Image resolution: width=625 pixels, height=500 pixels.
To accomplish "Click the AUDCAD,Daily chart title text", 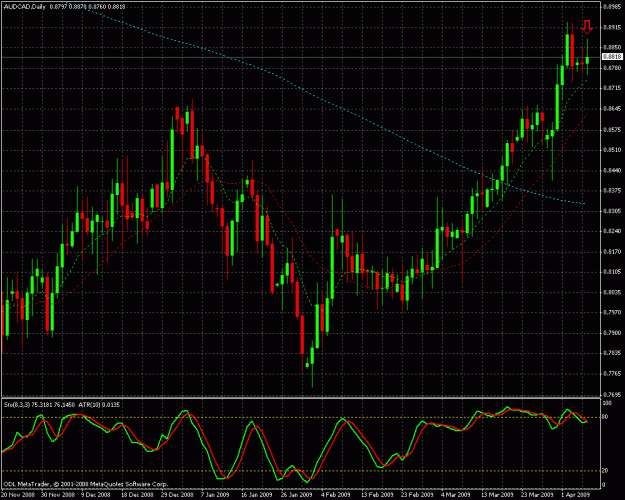I will click(x=25, y=7).
